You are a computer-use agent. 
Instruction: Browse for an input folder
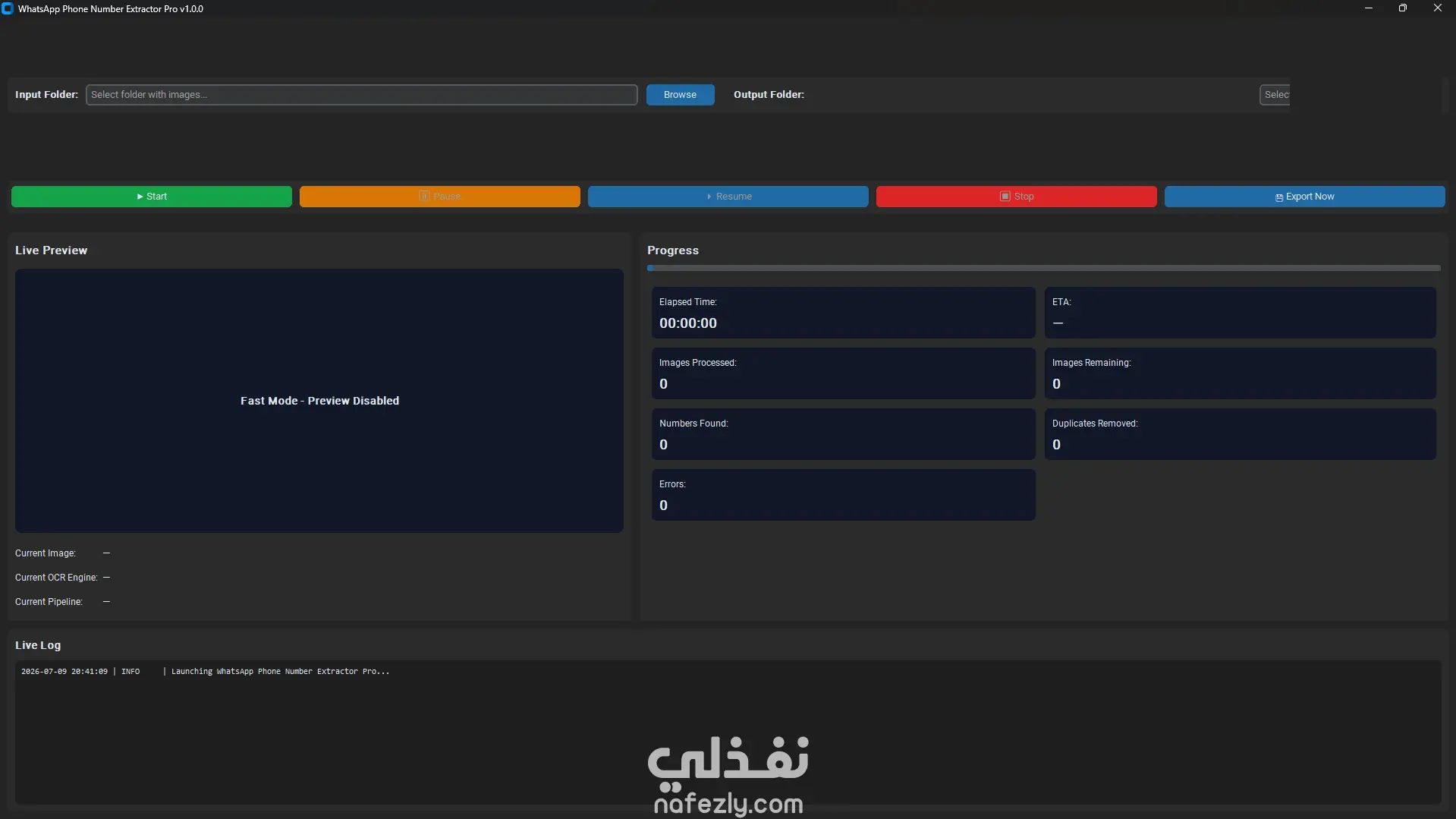[x=680, y=95]
